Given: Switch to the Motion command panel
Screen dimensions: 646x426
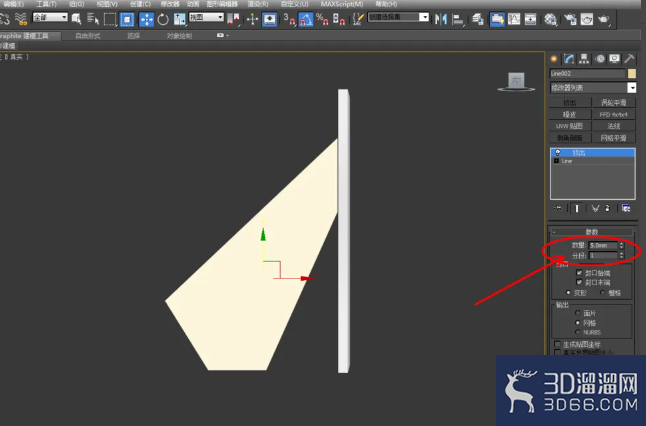Looking at the screenshot, I should tap(600, 59).
